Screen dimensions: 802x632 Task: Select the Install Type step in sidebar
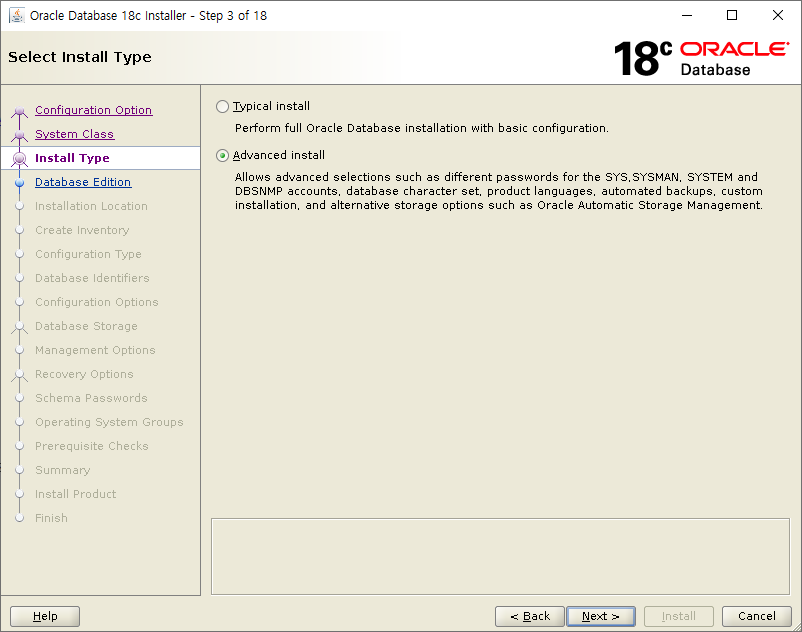coord(72,158)
